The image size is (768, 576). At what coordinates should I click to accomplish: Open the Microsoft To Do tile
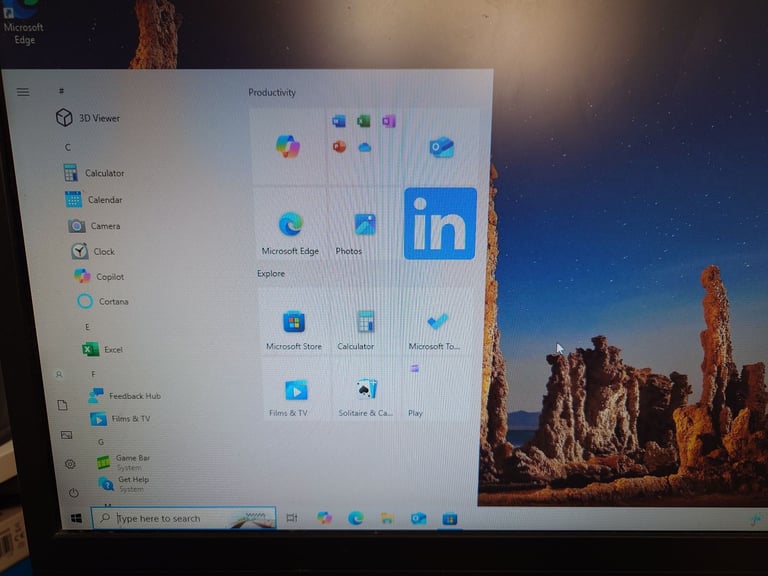437,322
